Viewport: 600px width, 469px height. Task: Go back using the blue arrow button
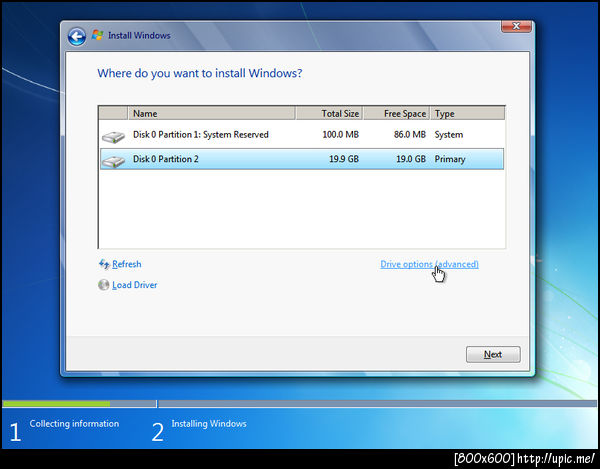pyautogui.click(x=77, y=37)
